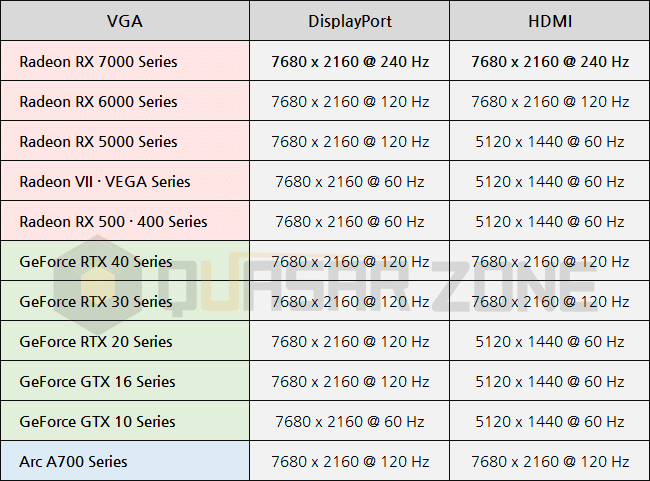
Task: Click the DisplayPort column header
Action: 350,21
